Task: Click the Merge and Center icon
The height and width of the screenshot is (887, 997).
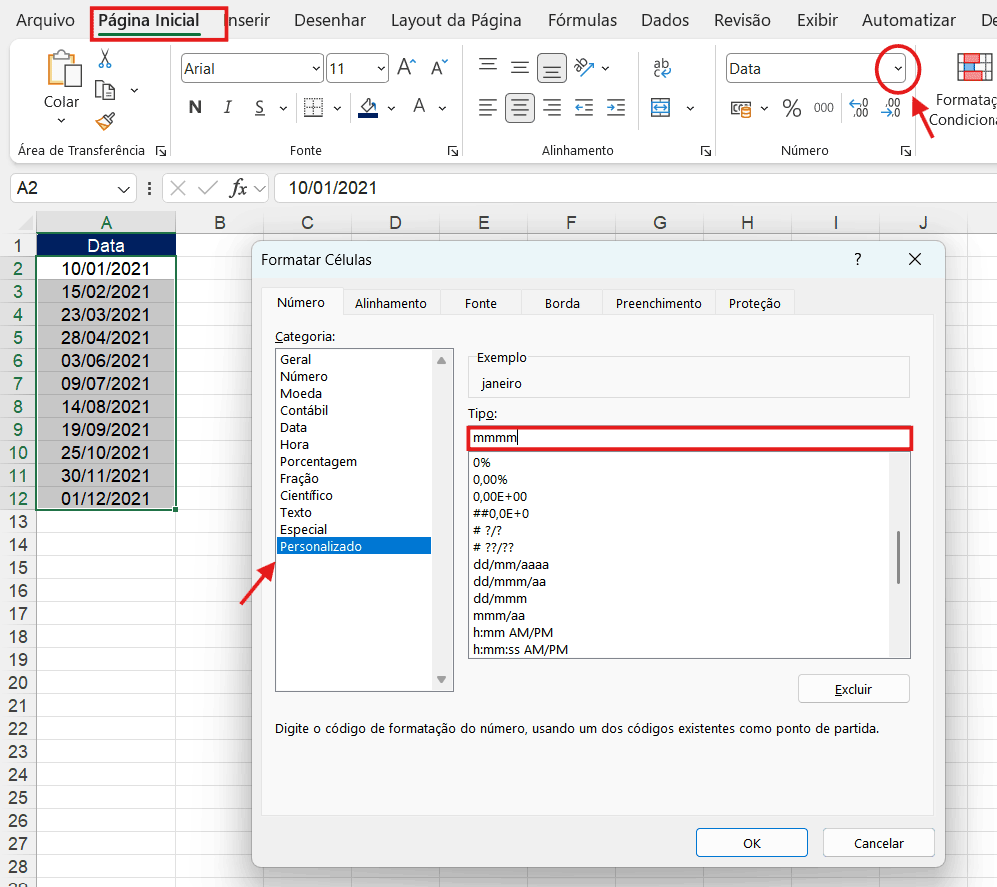Action: coord(661,107)
